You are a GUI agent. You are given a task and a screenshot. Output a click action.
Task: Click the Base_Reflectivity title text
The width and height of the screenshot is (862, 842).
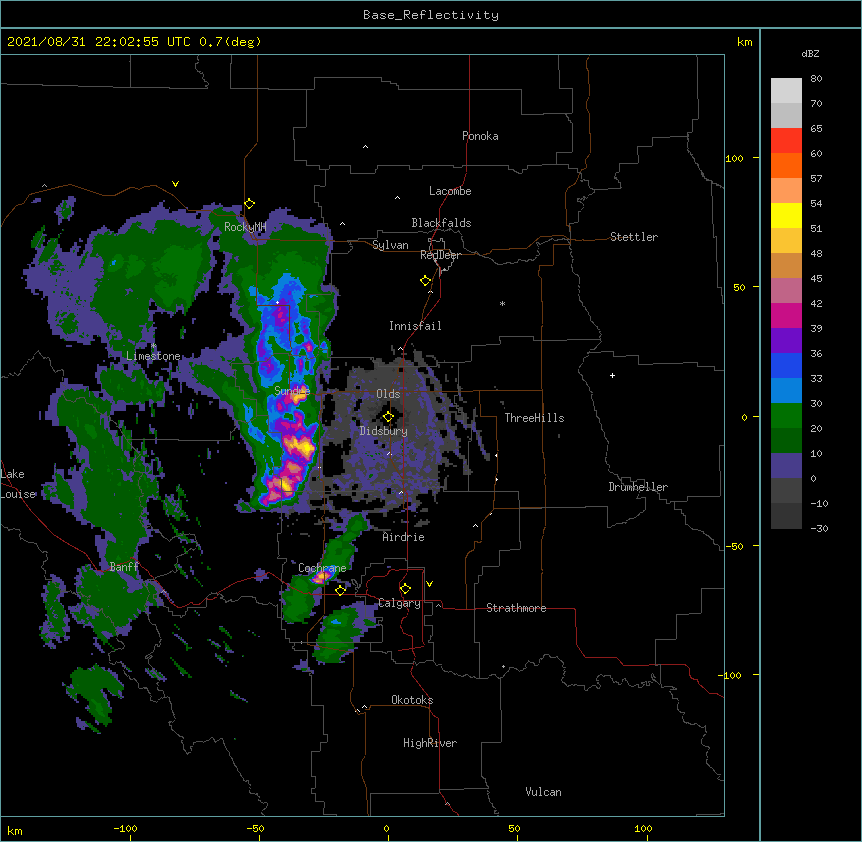(431, 15)
